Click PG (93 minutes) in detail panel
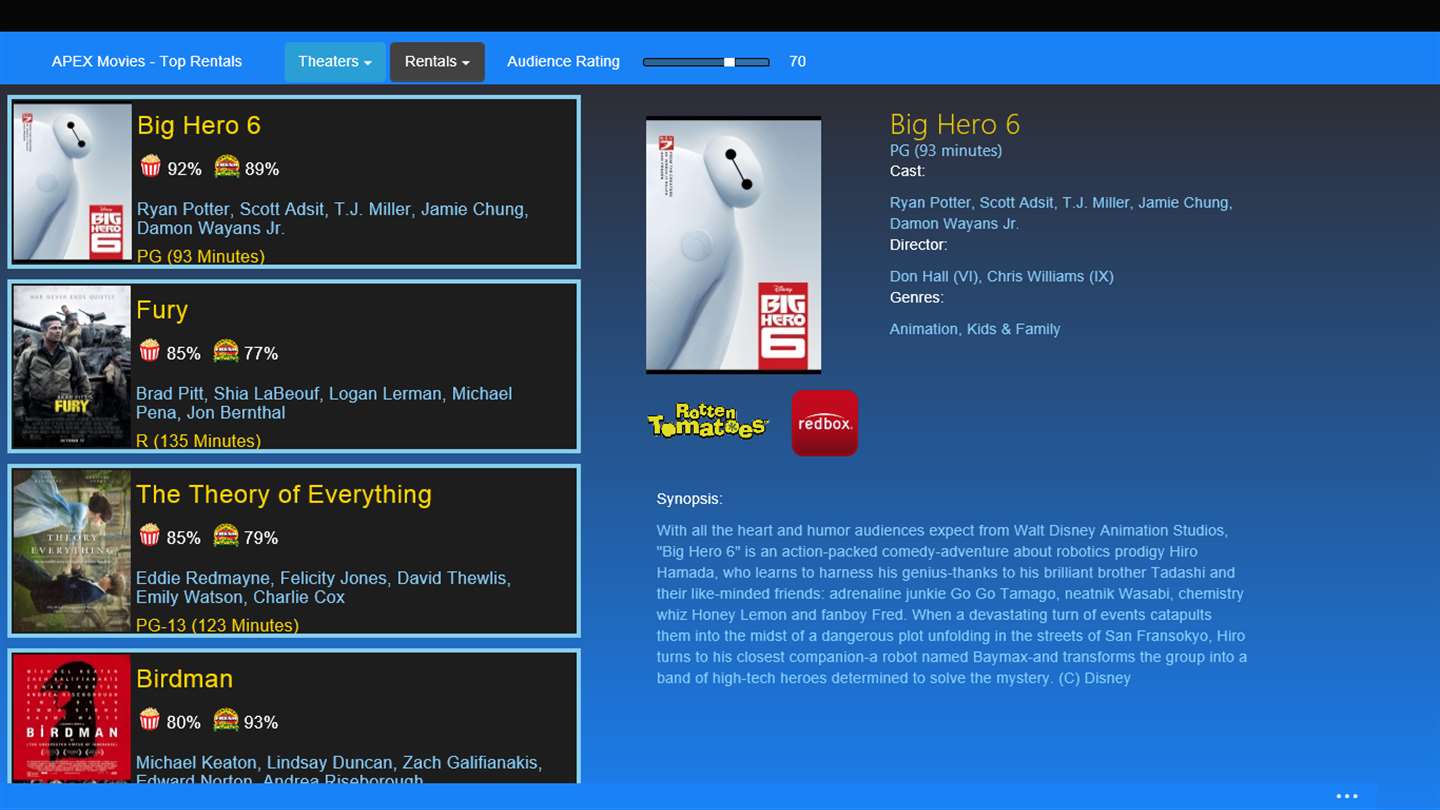Image resolution: width=1440 pixels, height=810 pixels. pyautogui.click(x=946, y=150)
